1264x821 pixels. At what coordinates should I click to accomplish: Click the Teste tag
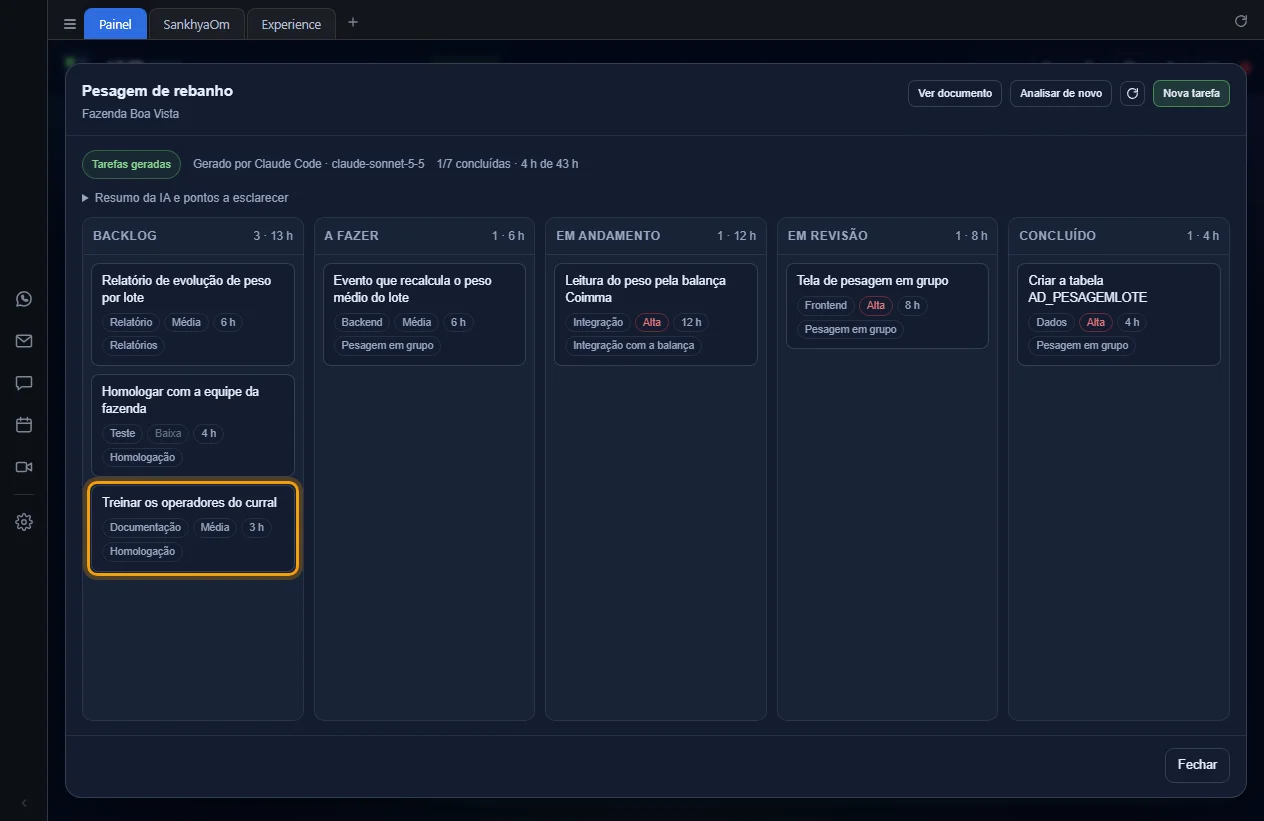pyautogui.click(x=122, y=434)
